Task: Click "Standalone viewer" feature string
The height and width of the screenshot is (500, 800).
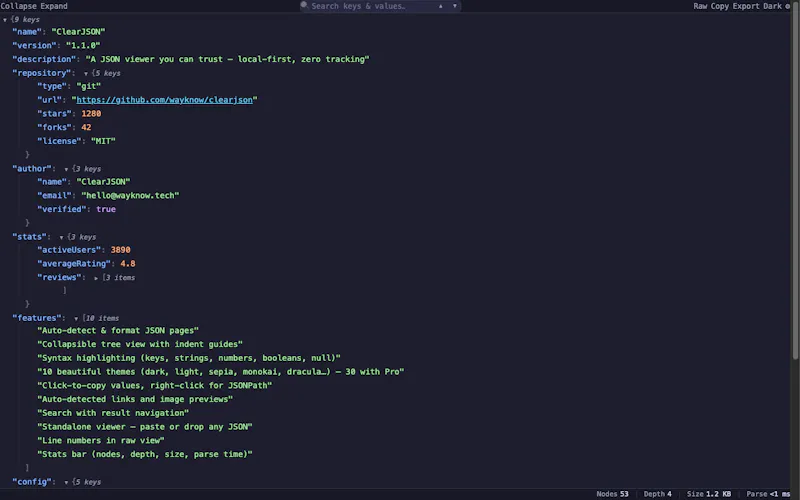Action: 145,427
